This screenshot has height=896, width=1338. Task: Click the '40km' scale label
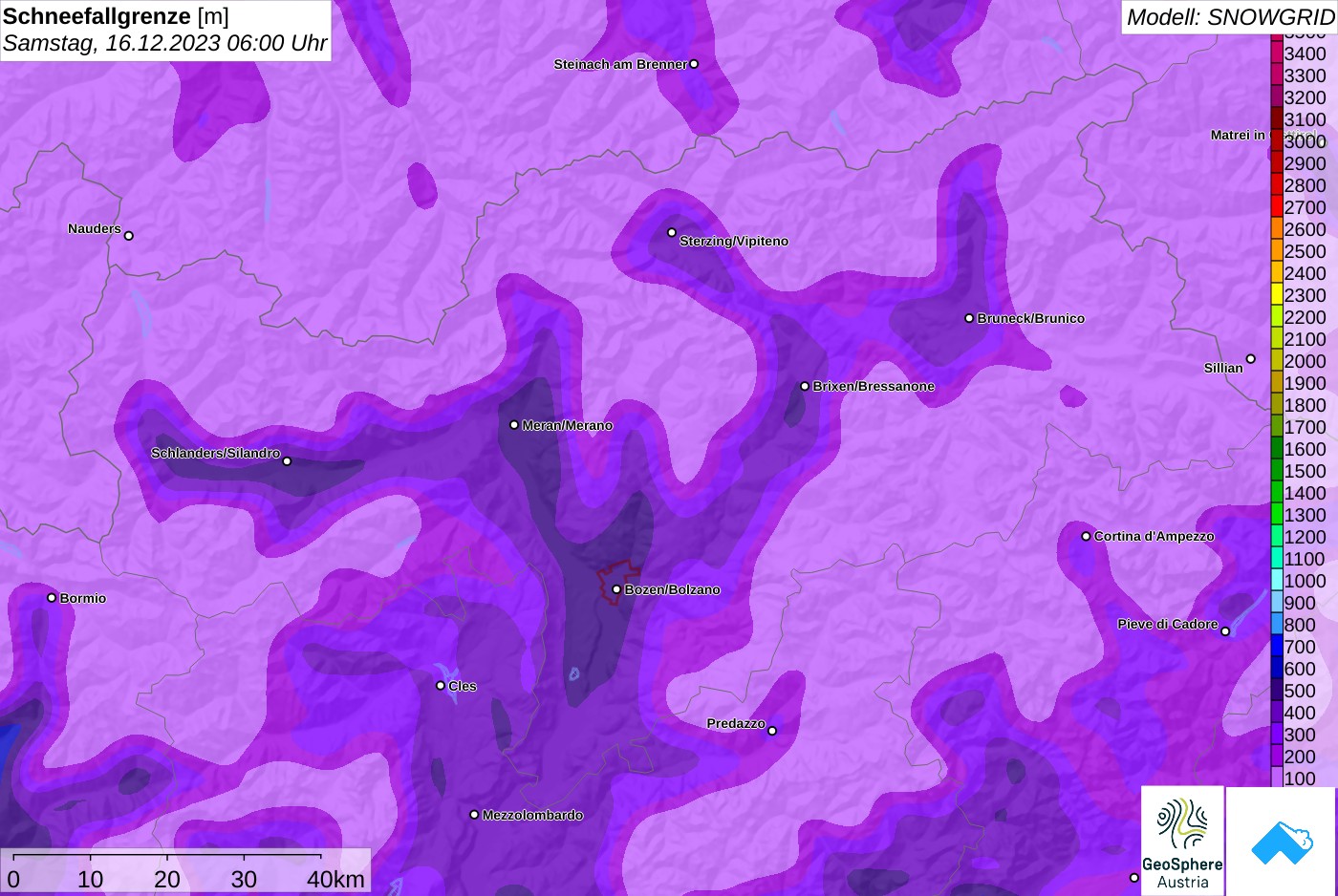coord(335,879)
